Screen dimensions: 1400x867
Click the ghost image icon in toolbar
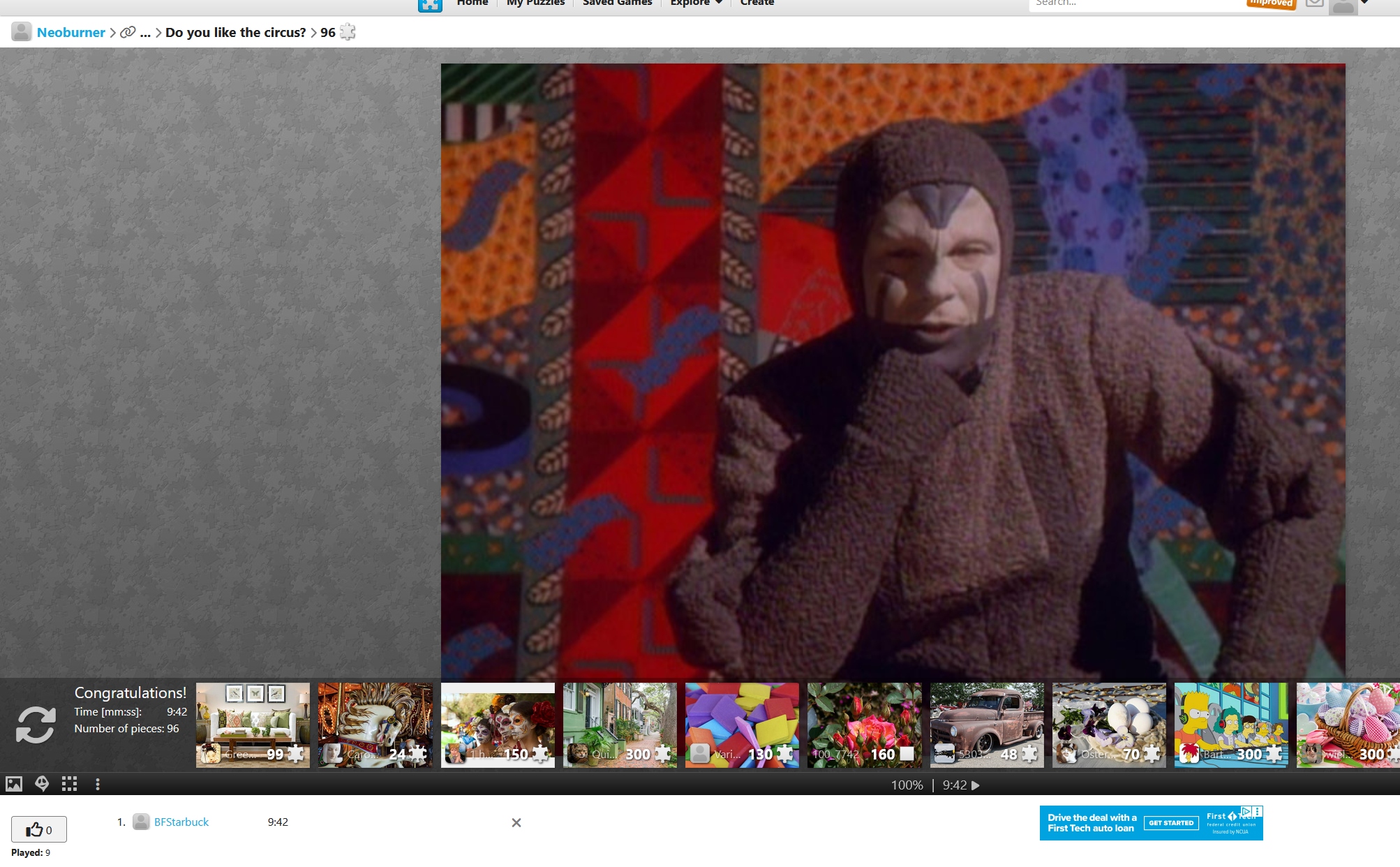click(42, 784)
